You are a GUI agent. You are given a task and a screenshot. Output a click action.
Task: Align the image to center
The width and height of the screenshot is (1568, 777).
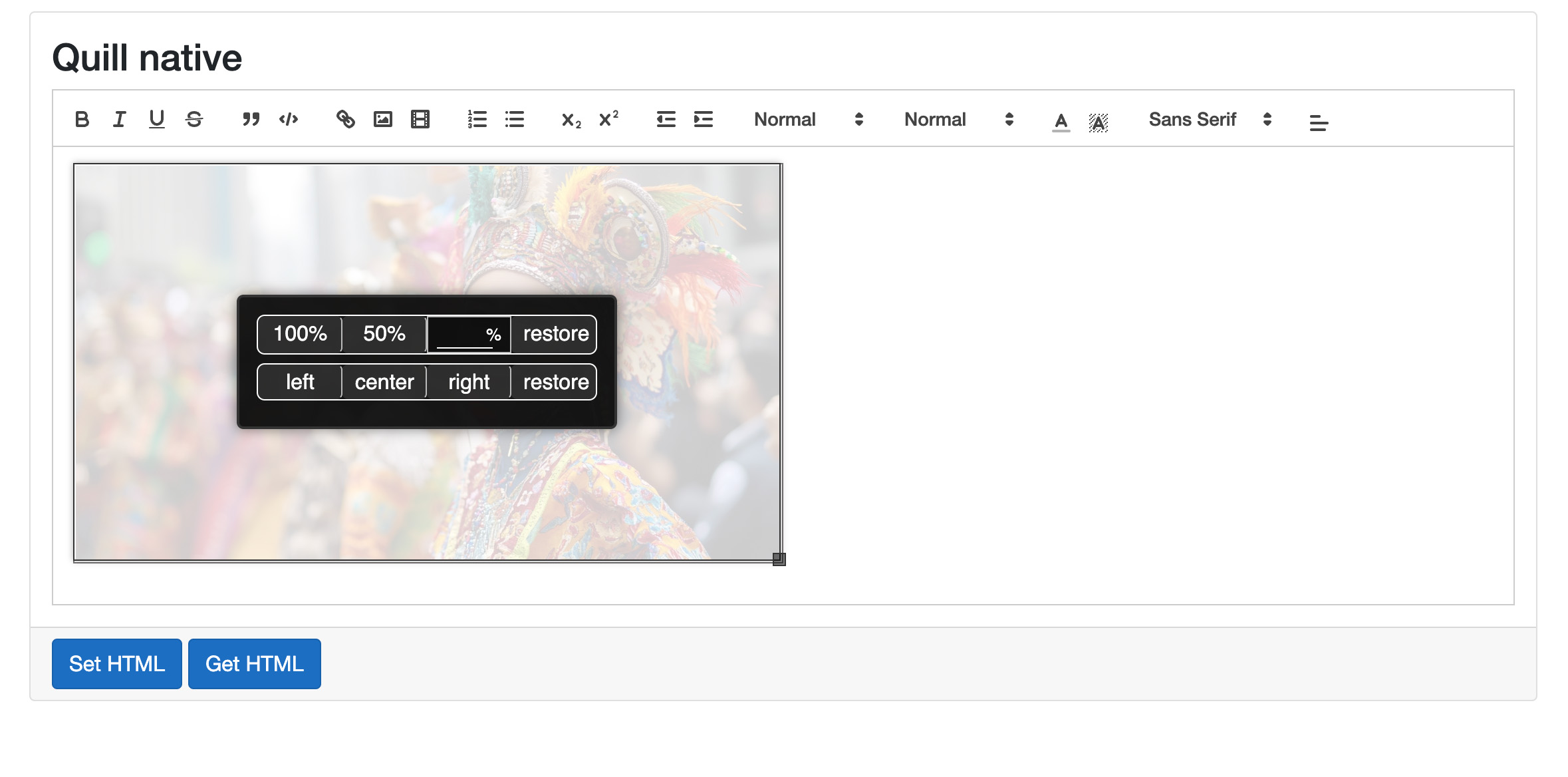pos(384,382)
